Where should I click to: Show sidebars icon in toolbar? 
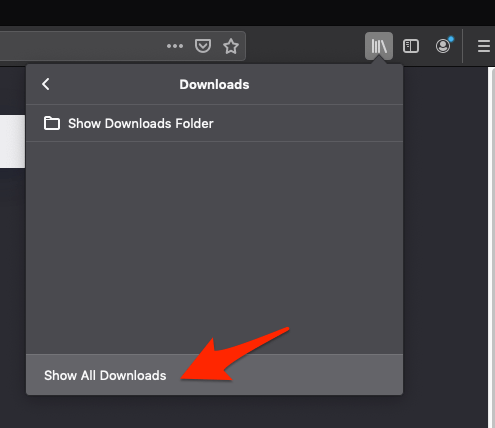tap(411, 46)
